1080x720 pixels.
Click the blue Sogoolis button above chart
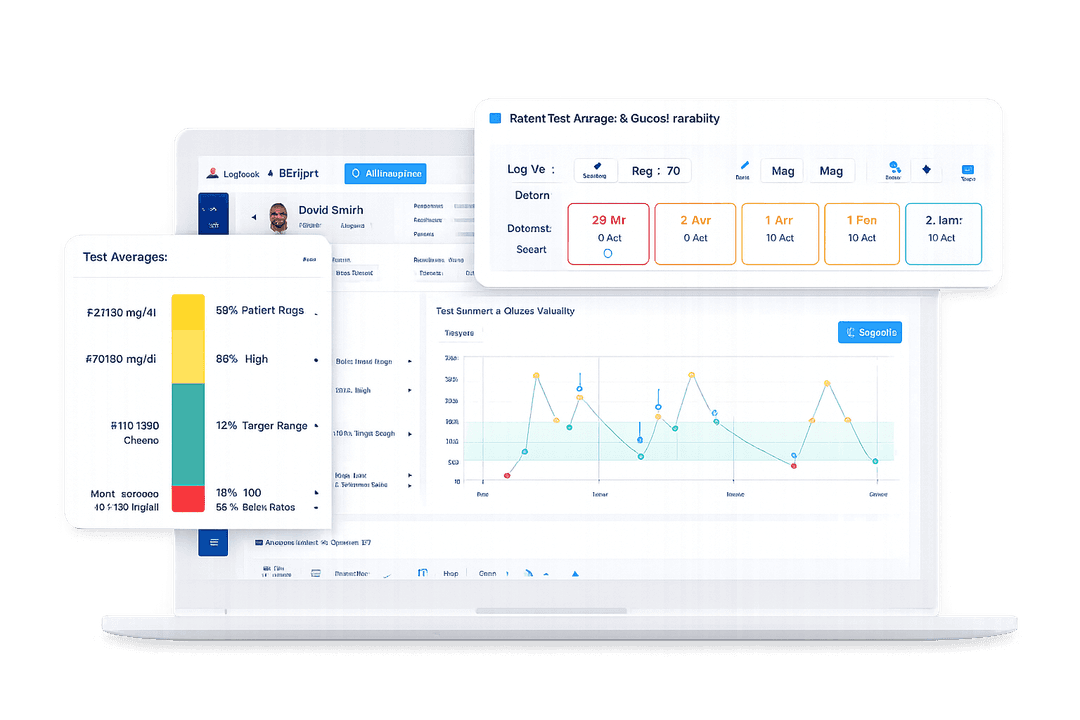coord(869,333)
